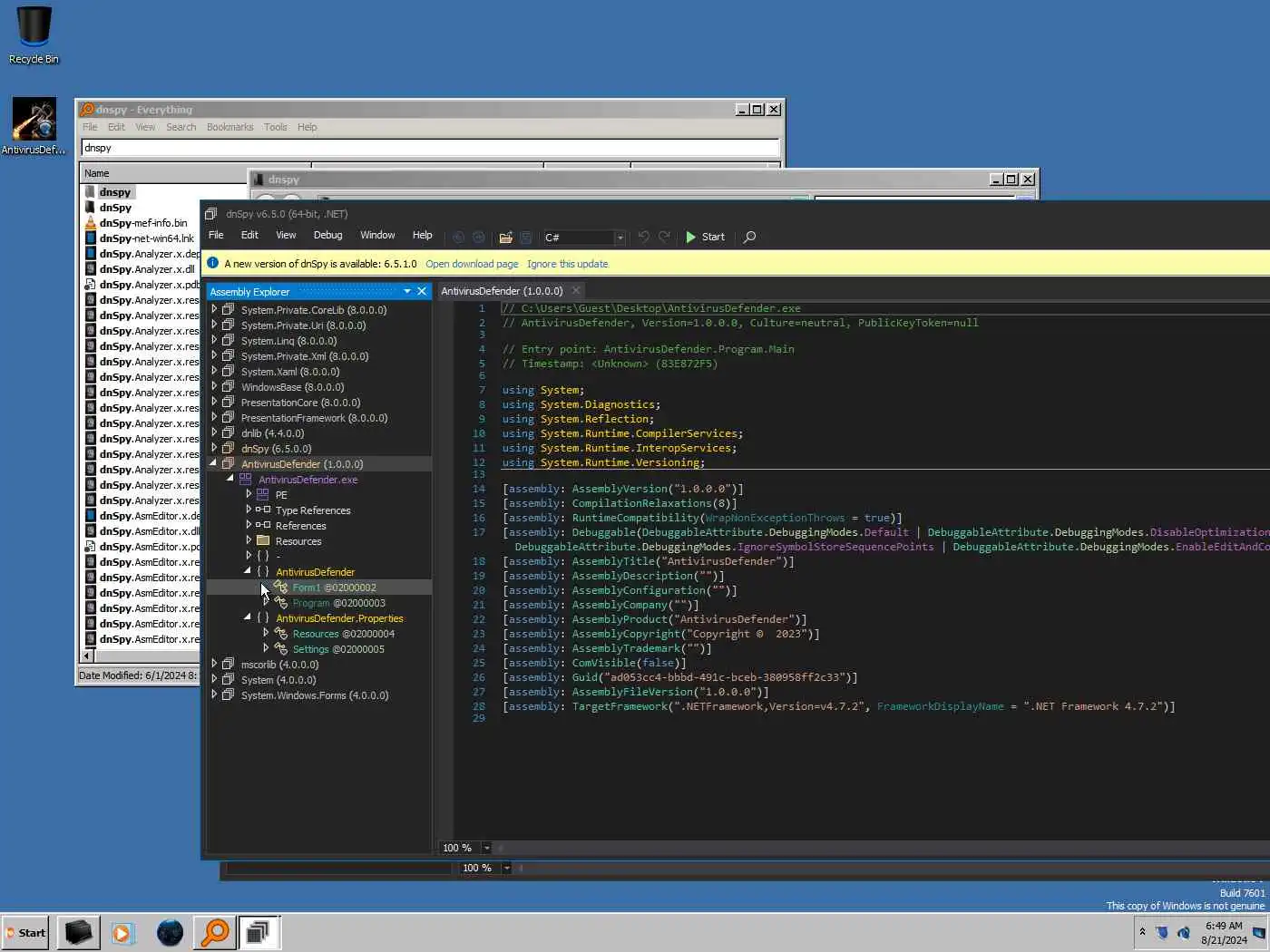Expand the Type References node
This screenshot has height=952, width=1270.
[249, 510]
